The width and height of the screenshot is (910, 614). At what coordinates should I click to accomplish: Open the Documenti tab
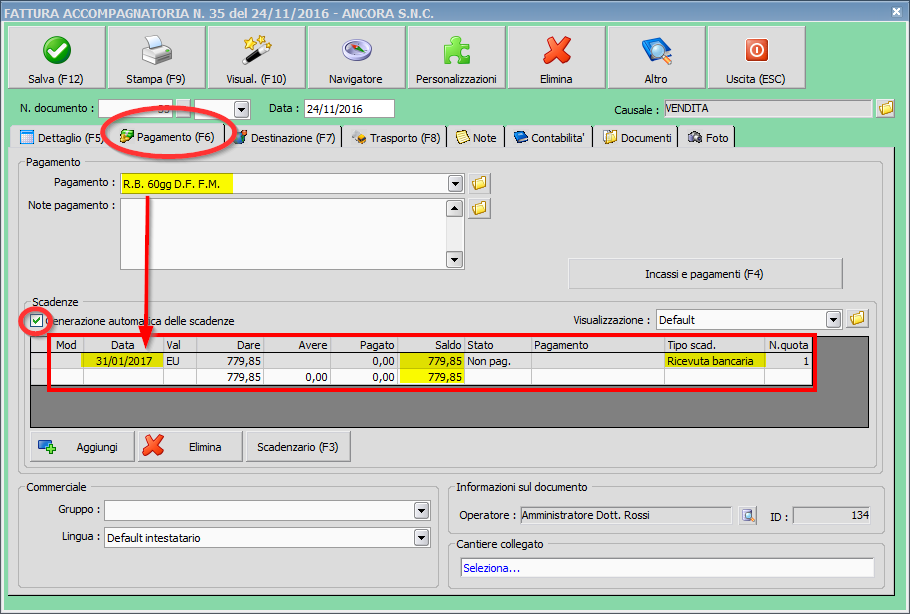pyautogui.click(x=637, y=138)
